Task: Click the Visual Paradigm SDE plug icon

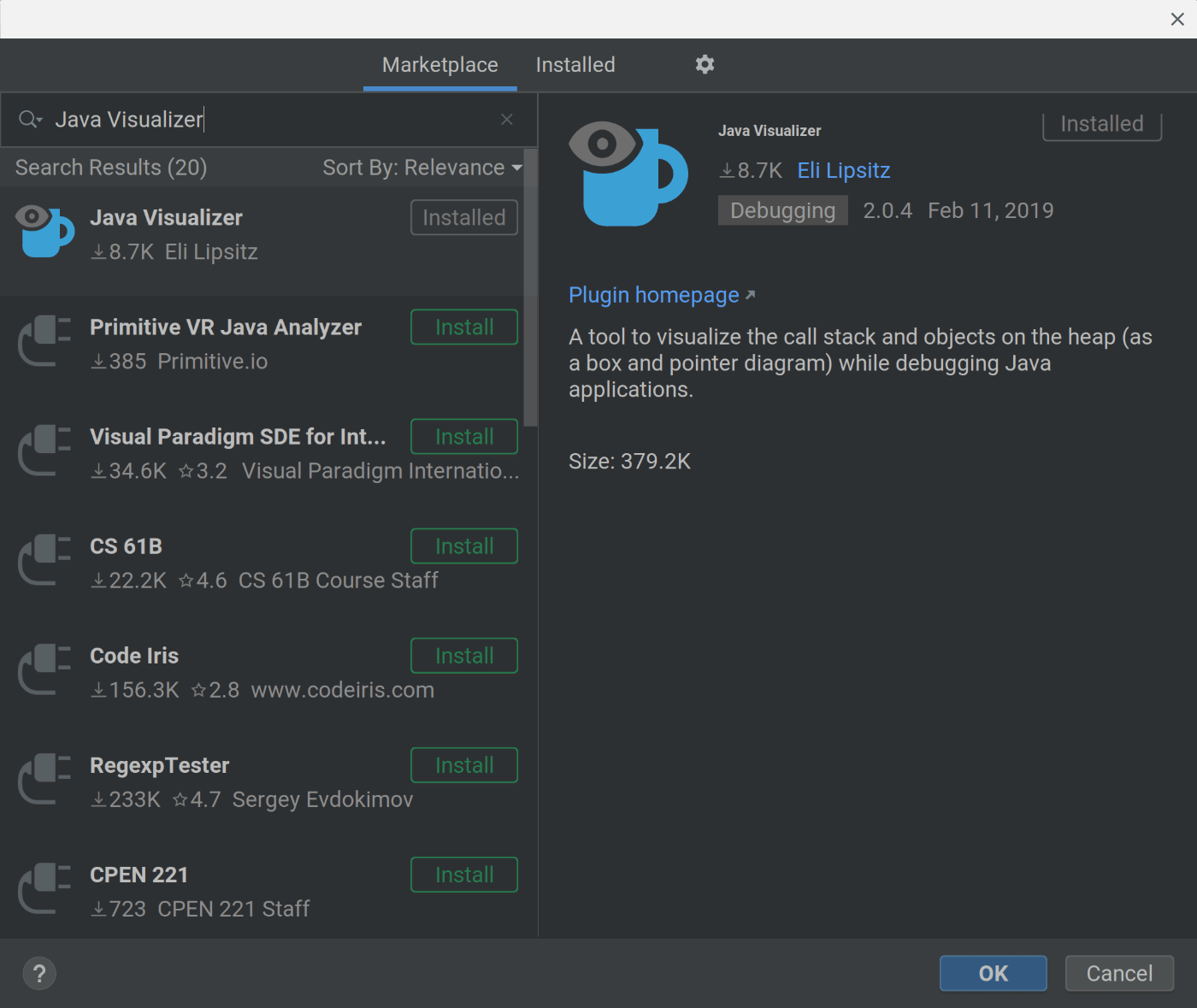Action: coord(44,450)
